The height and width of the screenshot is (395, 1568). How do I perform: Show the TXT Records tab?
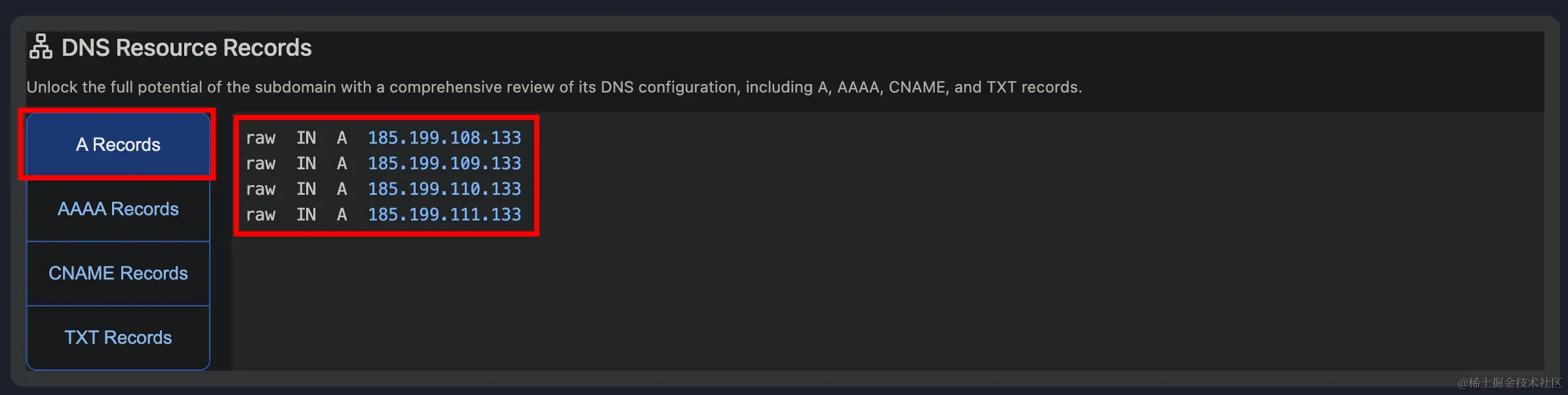pos(118,337)
